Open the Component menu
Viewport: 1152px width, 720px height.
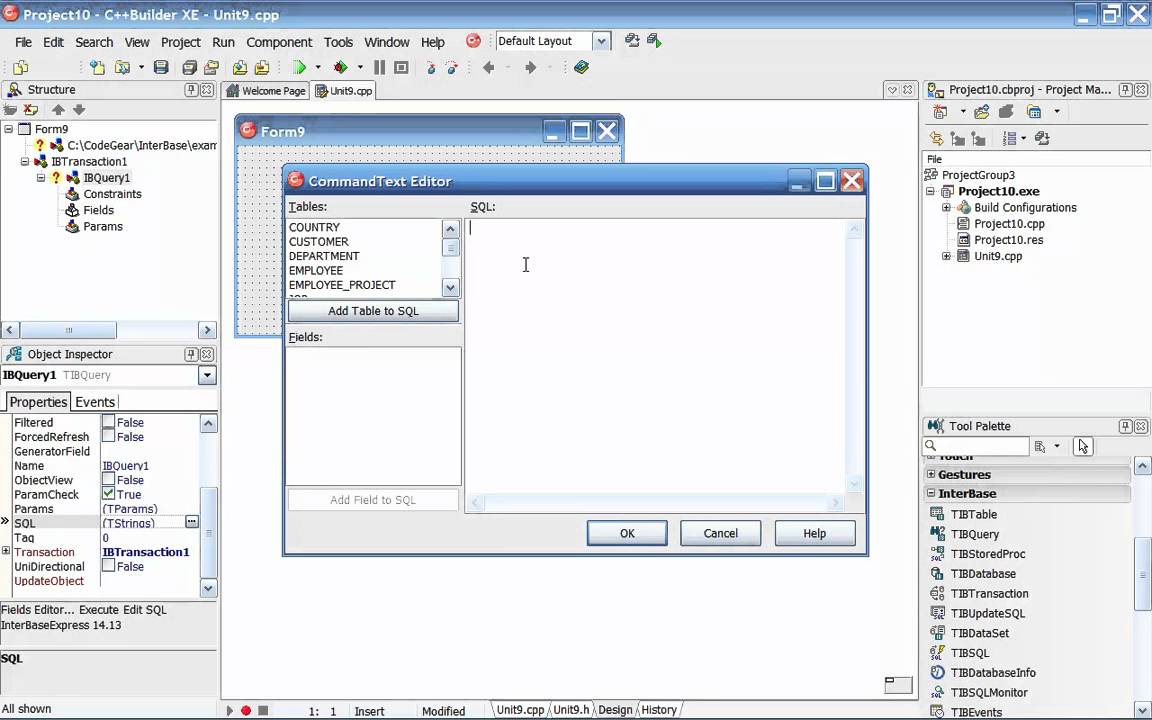click(x=279, y=43)
